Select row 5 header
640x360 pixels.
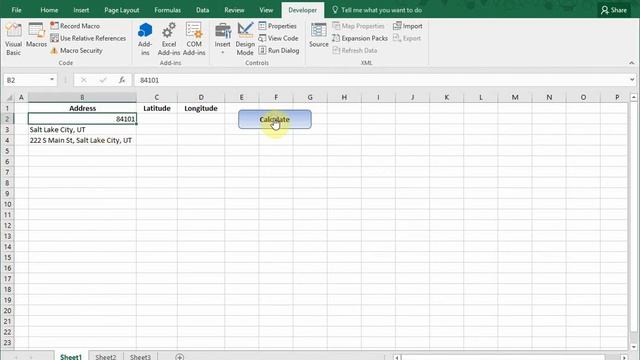click(x=7, y=151)
